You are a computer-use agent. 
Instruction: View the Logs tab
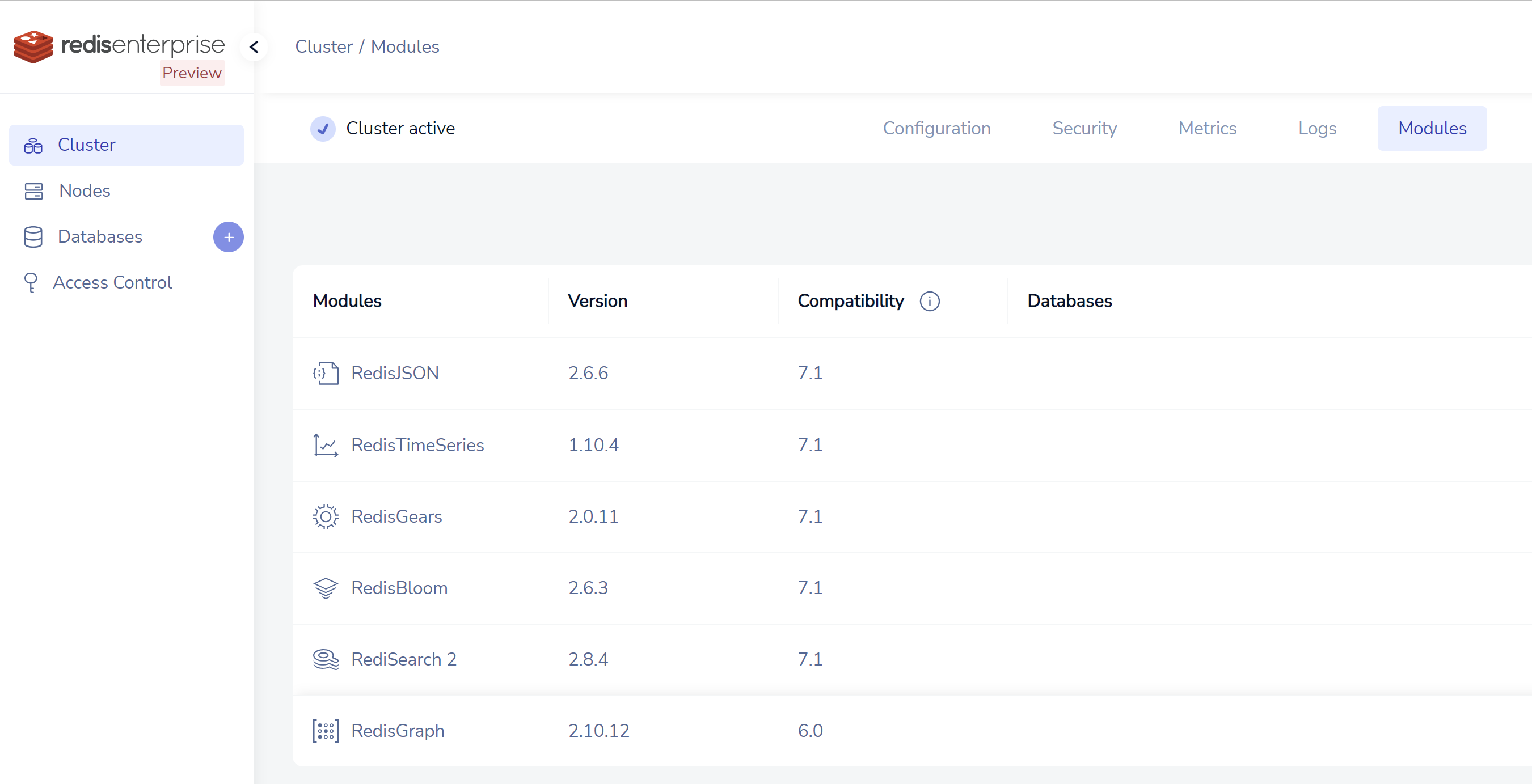[x=1316, y=128]
